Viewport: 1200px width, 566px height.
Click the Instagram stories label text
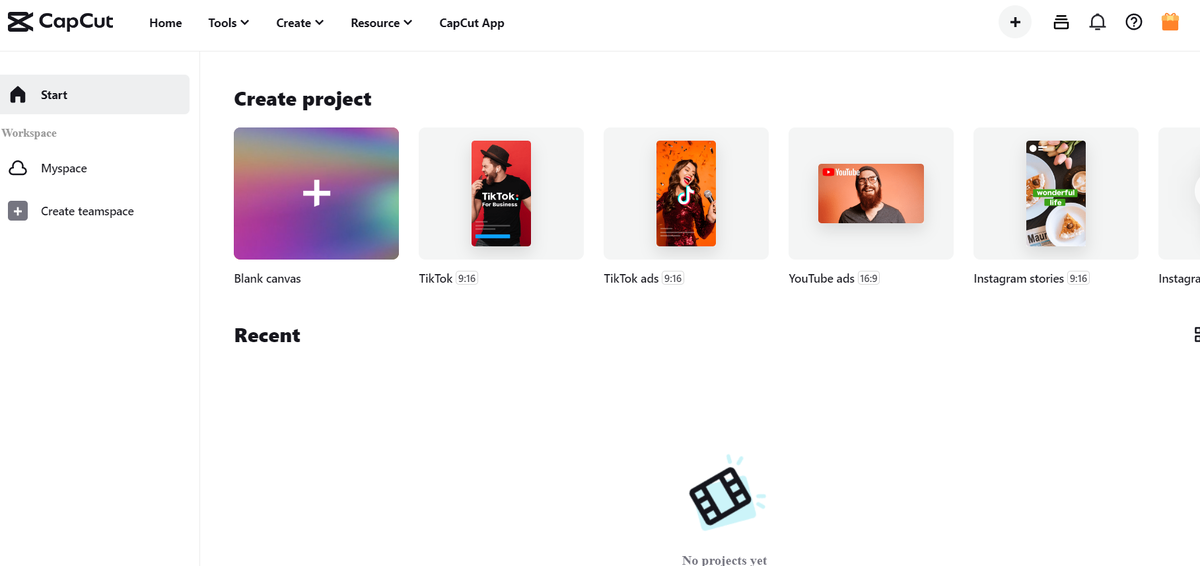(1018, 279)
